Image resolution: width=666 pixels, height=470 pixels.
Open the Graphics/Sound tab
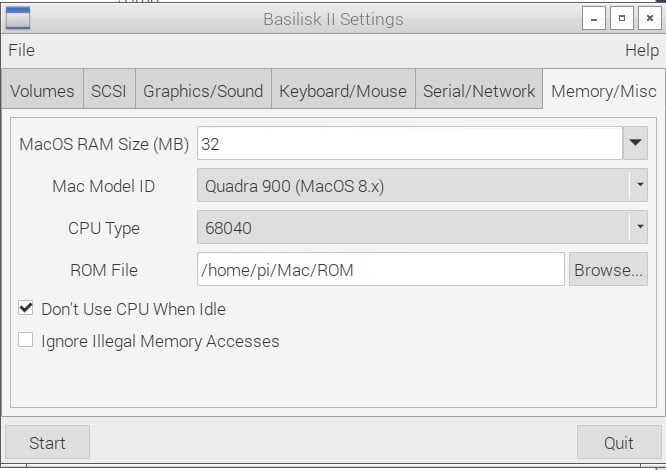coord(203,91)
